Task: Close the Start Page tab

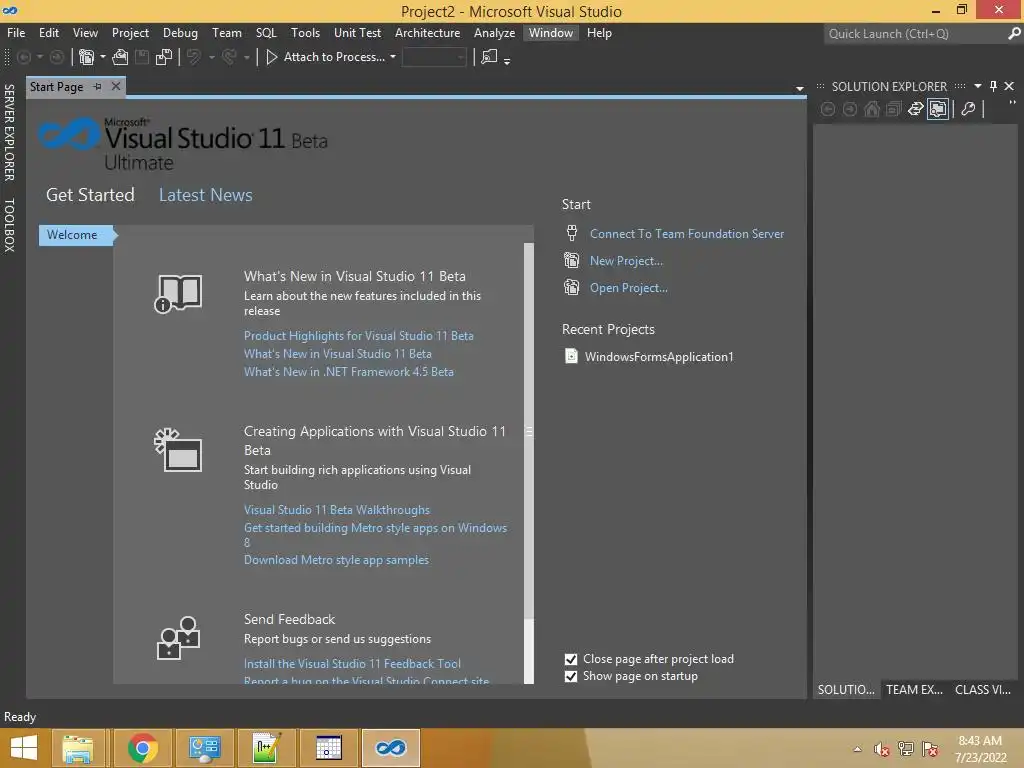Action: (x=116, y=86)
